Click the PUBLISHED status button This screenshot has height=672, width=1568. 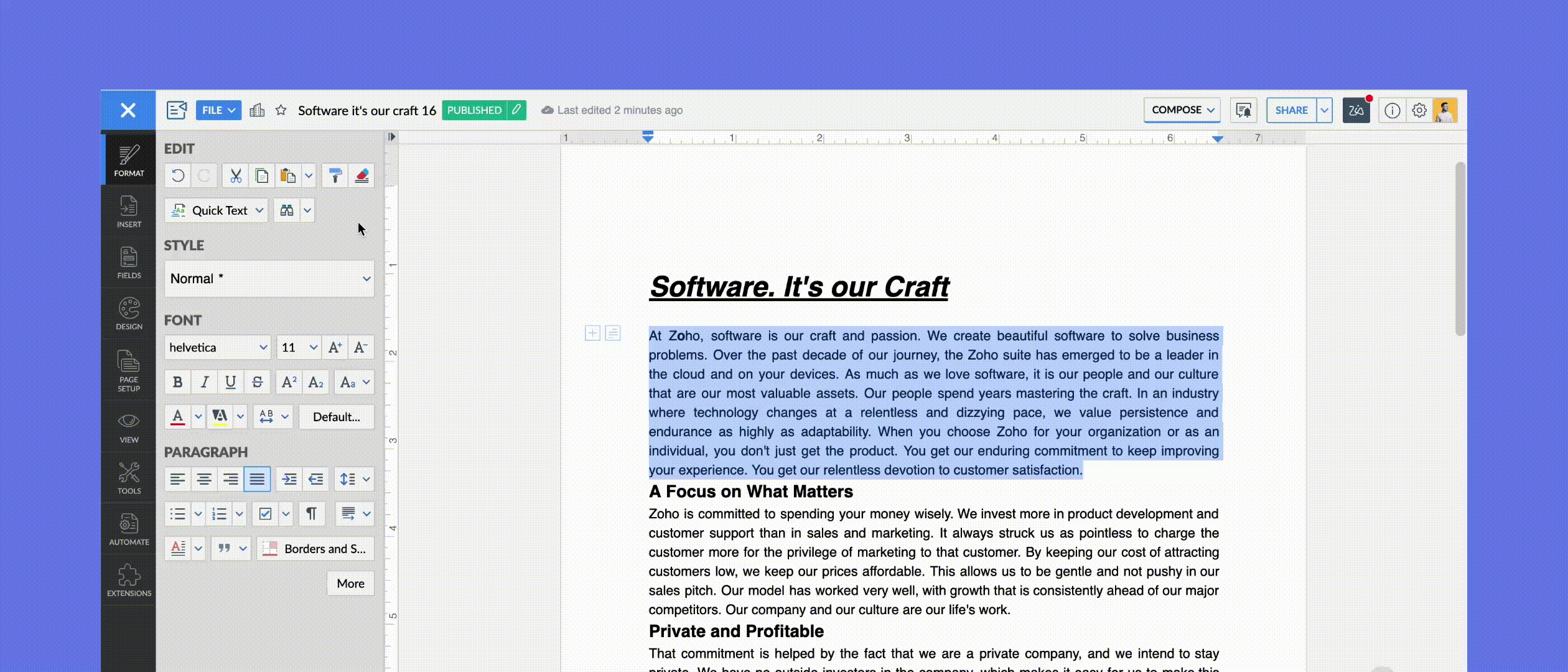[474, 110]
